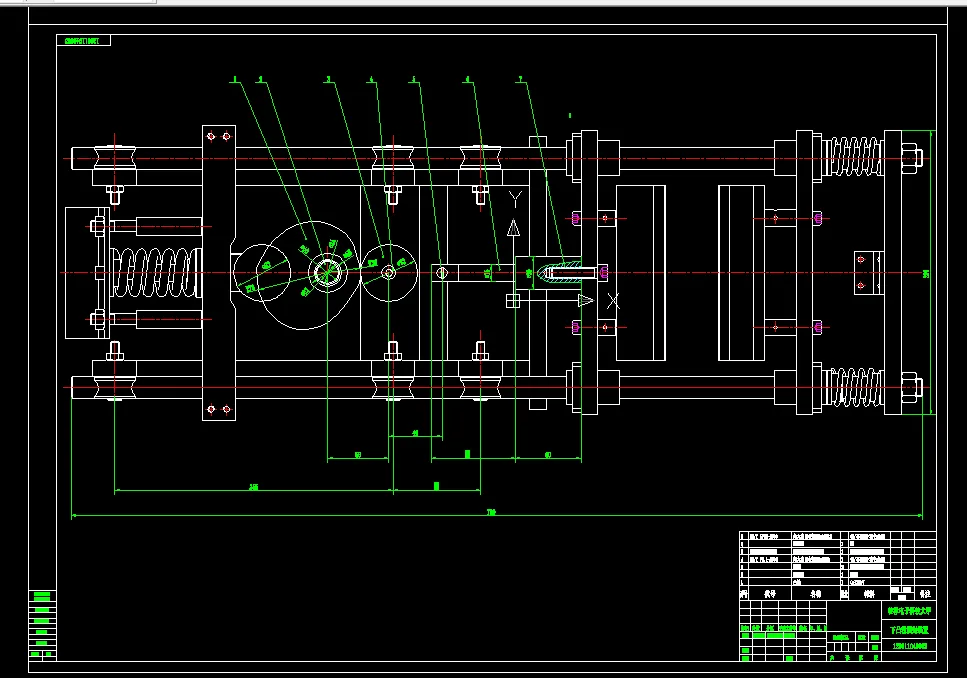Click the '代号' header in the parts list
This screenshot has height=678, width=967.
(770, 593)
